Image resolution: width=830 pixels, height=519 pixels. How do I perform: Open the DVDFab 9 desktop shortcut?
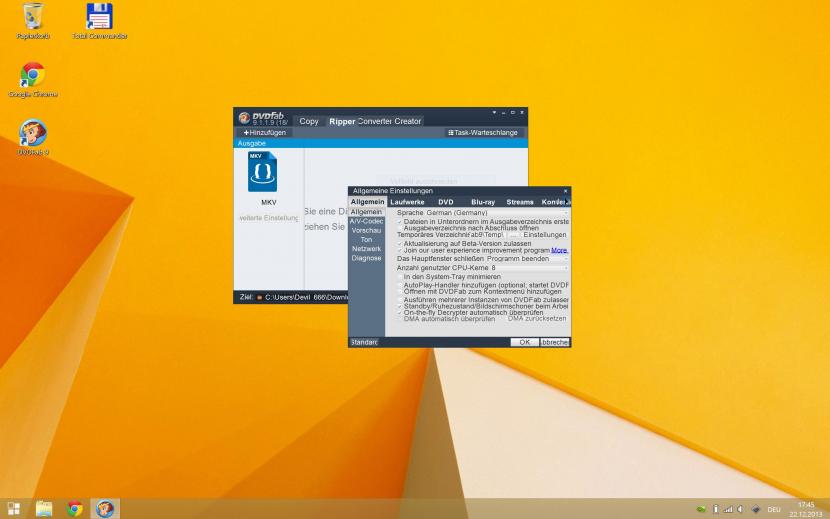33,138
